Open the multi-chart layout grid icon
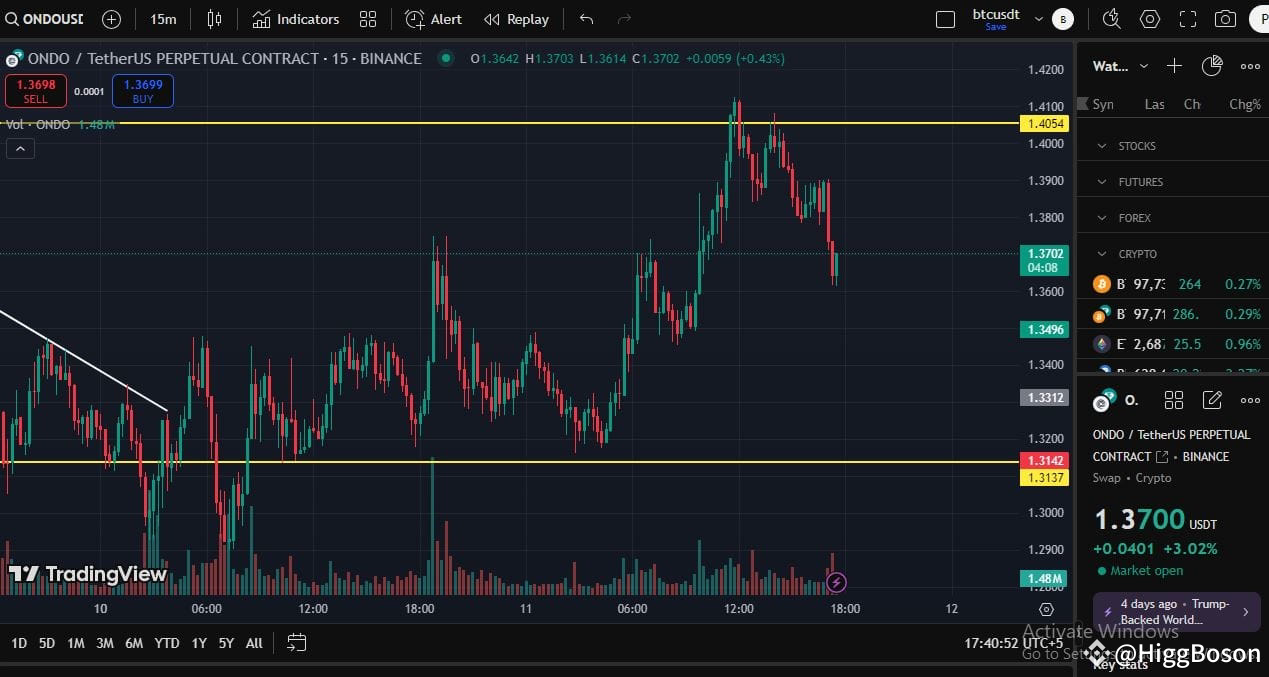This screenshot has height=677, width=1269. (367, 18)
